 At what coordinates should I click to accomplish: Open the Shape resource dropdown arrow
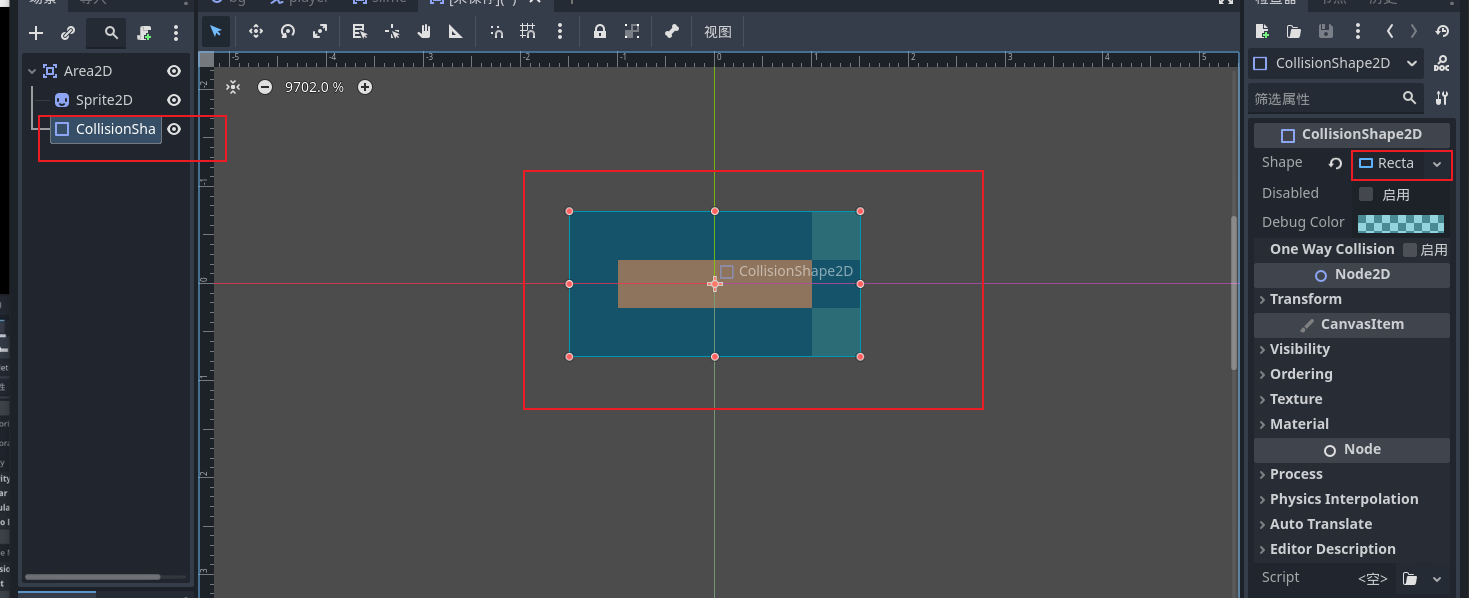pyautogui.click(x=1437, y=163)
